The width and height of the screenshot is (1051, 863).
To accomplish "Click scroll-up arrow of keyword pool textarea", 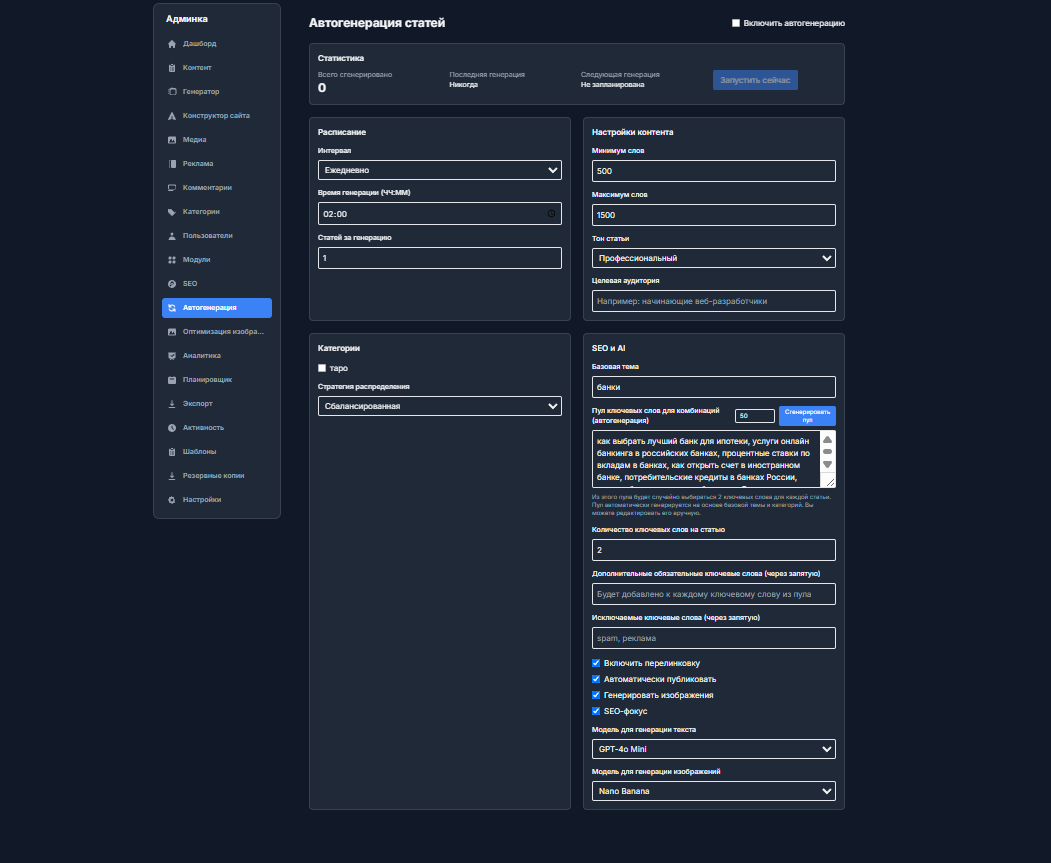I will click(827, 440).
